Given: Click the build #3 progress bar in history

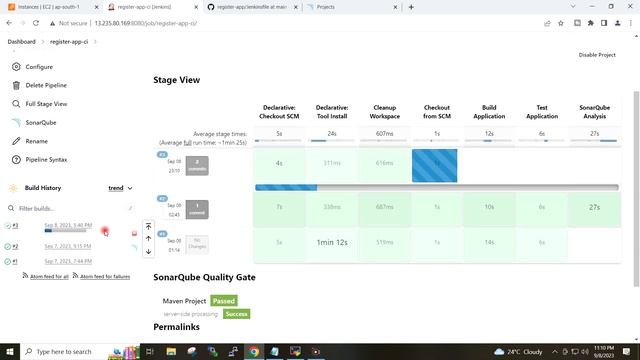Looking at the screenshot, I should pos(65,231).
